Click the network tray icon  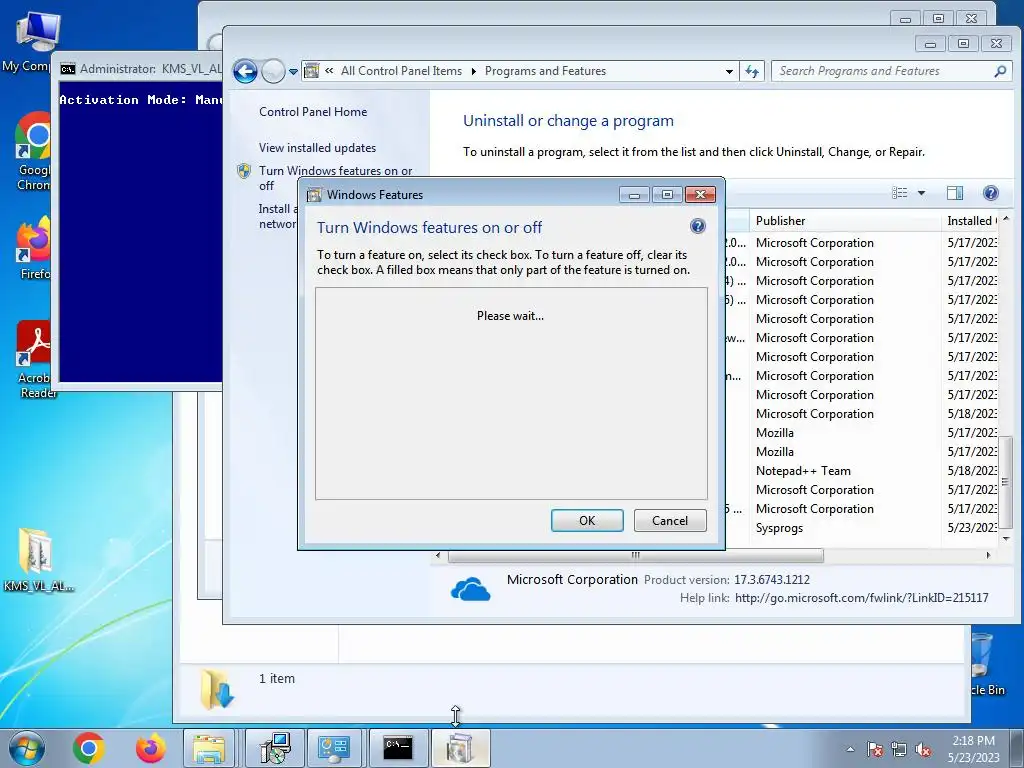click(899, 749)
